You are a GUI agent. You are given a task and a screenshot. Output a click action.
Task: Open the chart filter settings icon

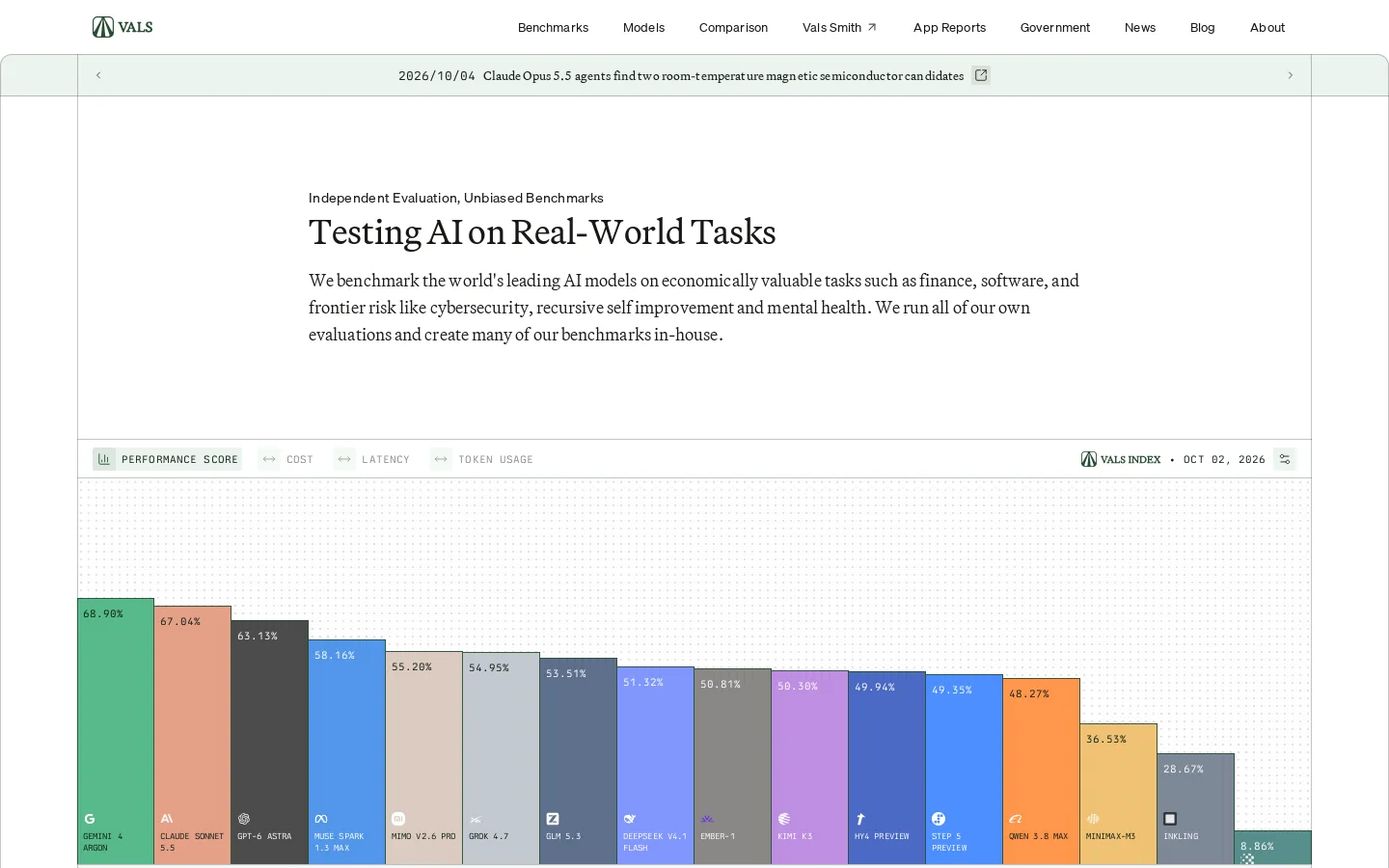[1285, 459]
